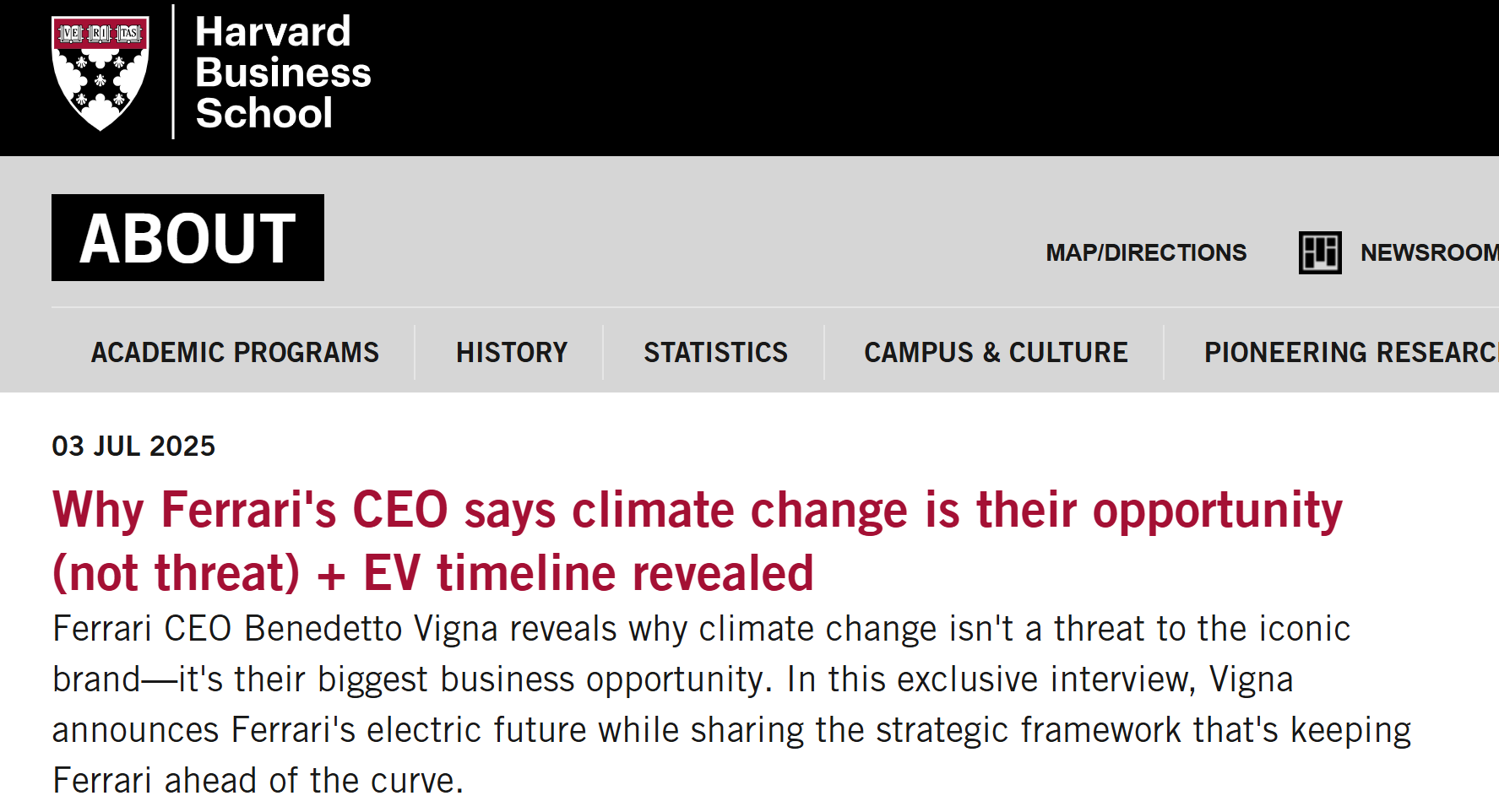The height and width of the screenshot is (812, 1499).
Task: Click the white divider beside the crest
Action: coord(173,73)
